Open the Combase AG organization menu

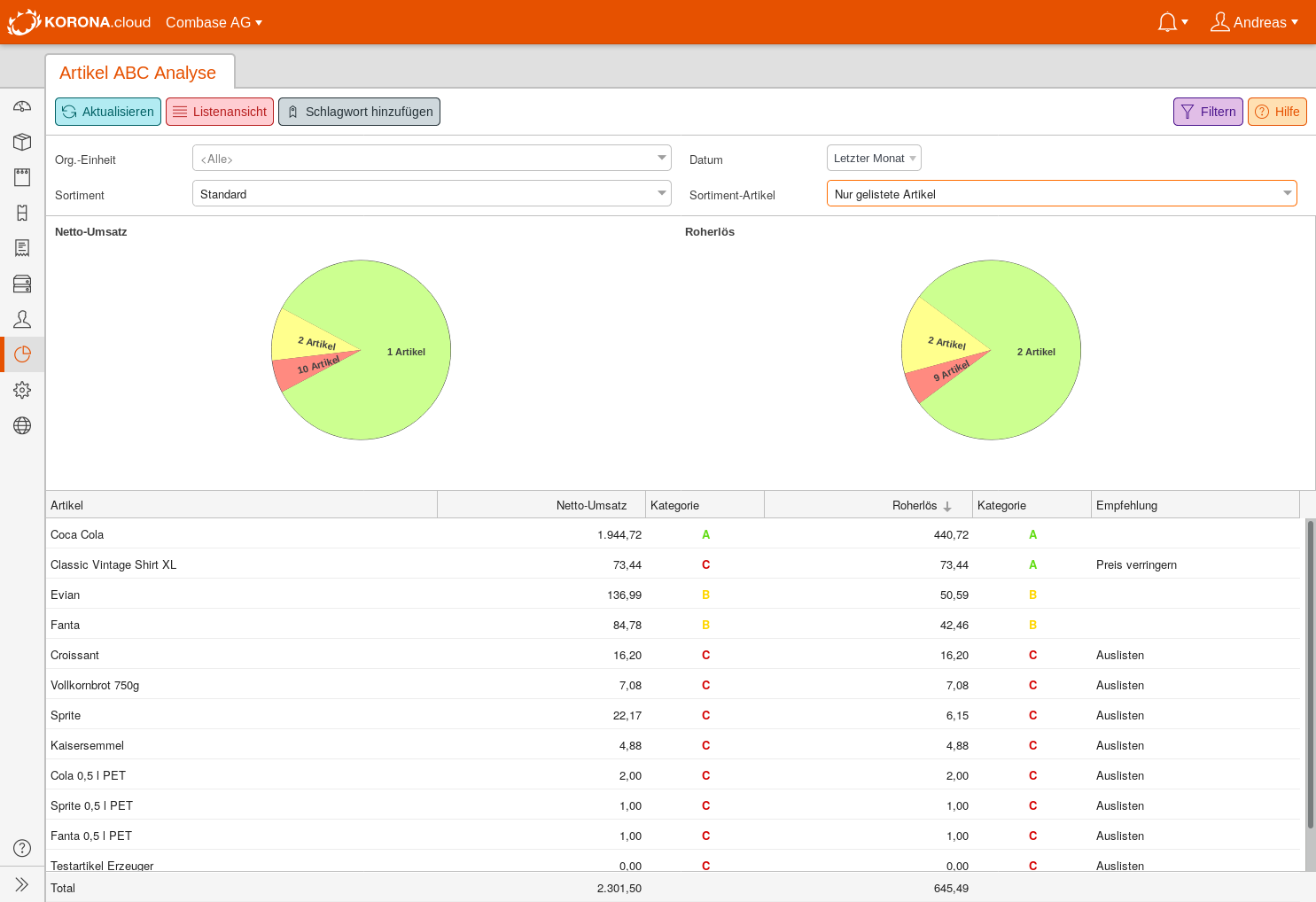214,22
